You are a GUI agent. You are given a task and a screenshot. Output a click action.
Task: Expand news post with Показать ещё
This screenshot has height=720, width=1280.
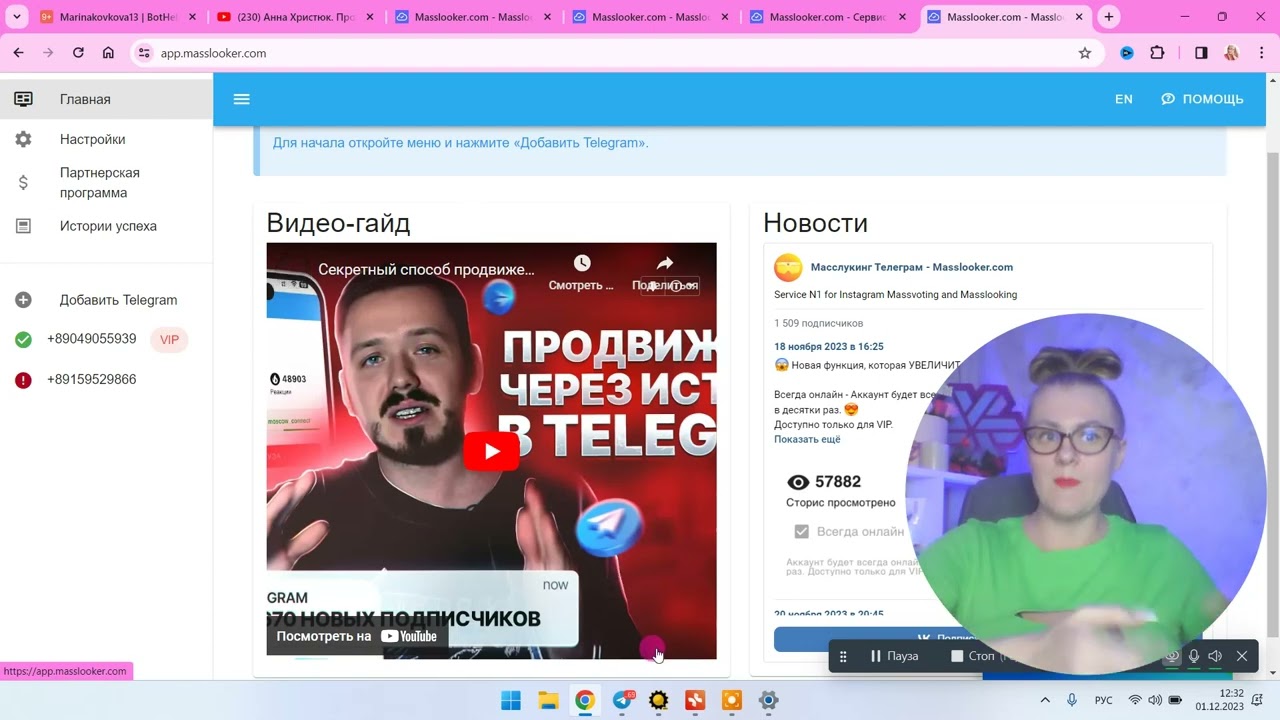(x=807, y=439)
